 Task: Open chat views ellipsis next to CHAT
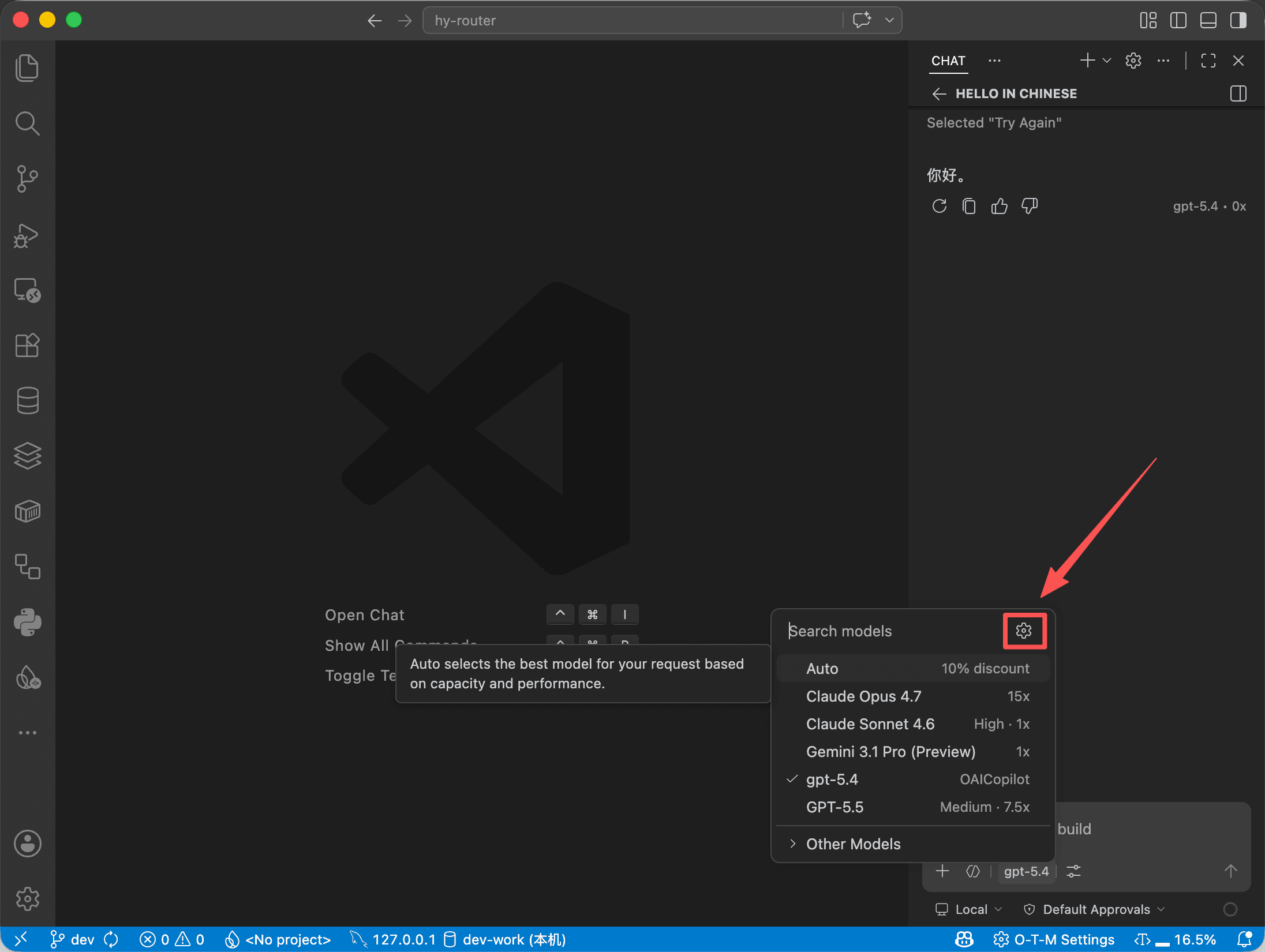click(x=994, y=61)
